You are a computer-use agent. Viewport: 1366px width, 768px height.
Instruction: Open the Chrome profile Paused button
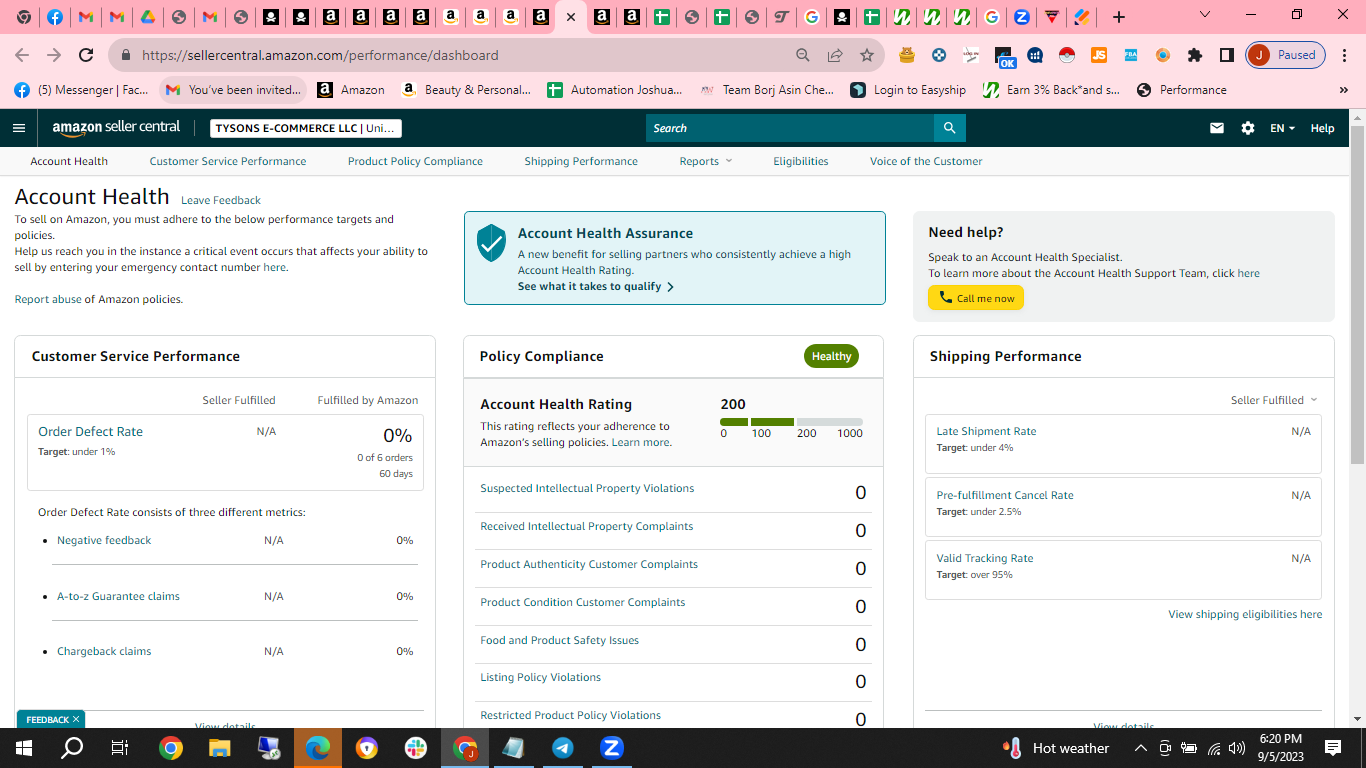[x=1286, y=55]
